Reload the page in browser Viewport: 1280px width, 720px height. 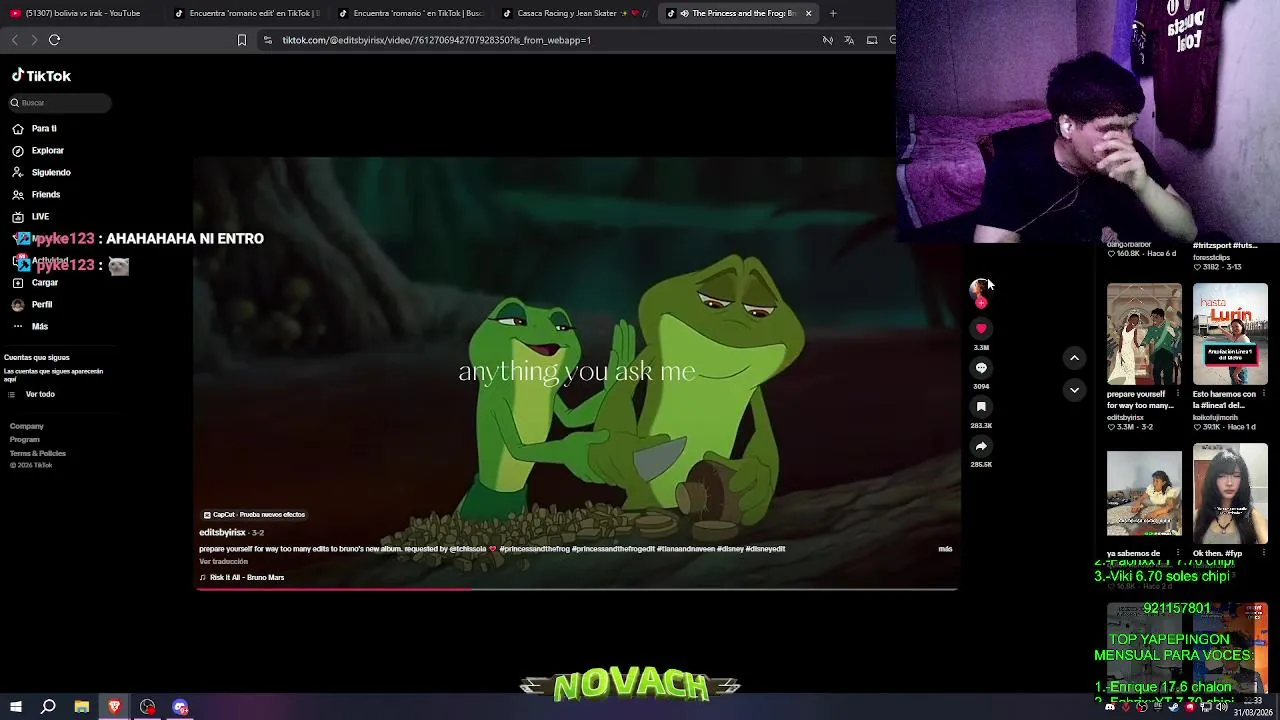tap(55, 40)
